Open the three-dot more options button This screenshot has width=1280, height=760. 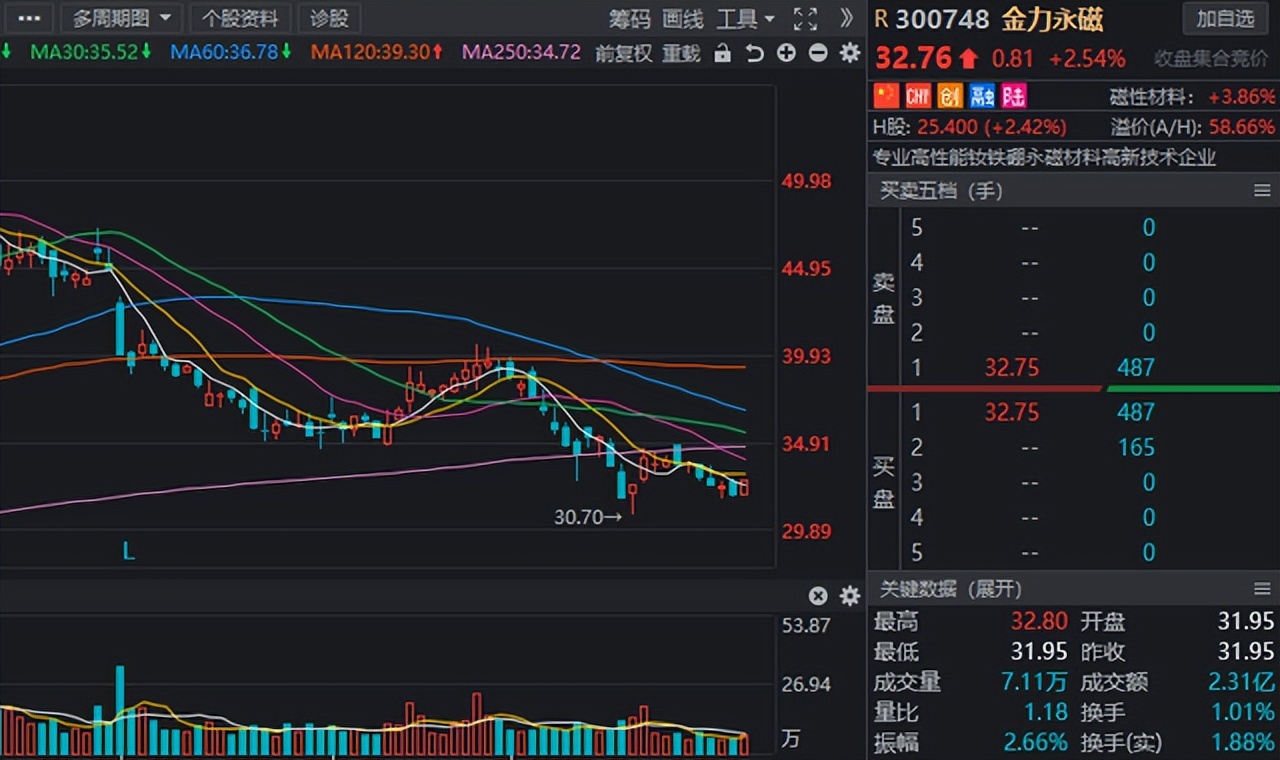(x=29, y=18)
